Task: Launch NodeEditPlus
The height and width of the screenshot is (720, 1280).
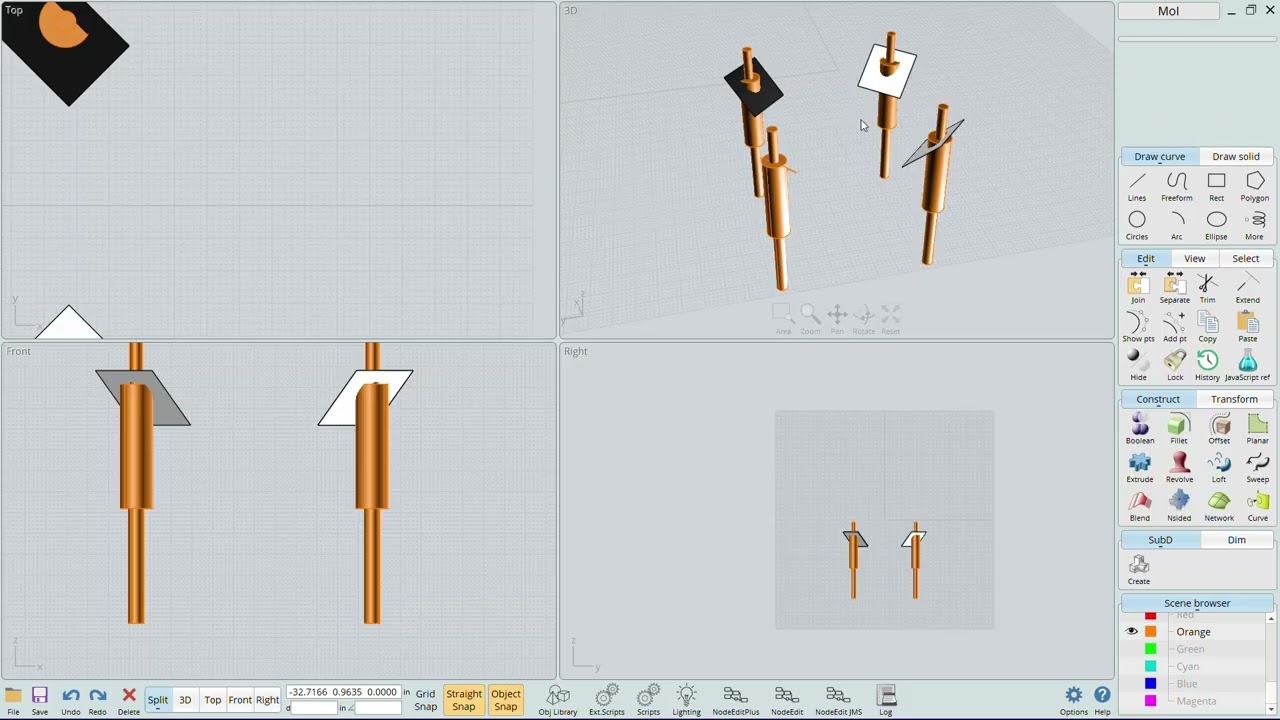Action: pyautogui.click(x=736, y=701)
